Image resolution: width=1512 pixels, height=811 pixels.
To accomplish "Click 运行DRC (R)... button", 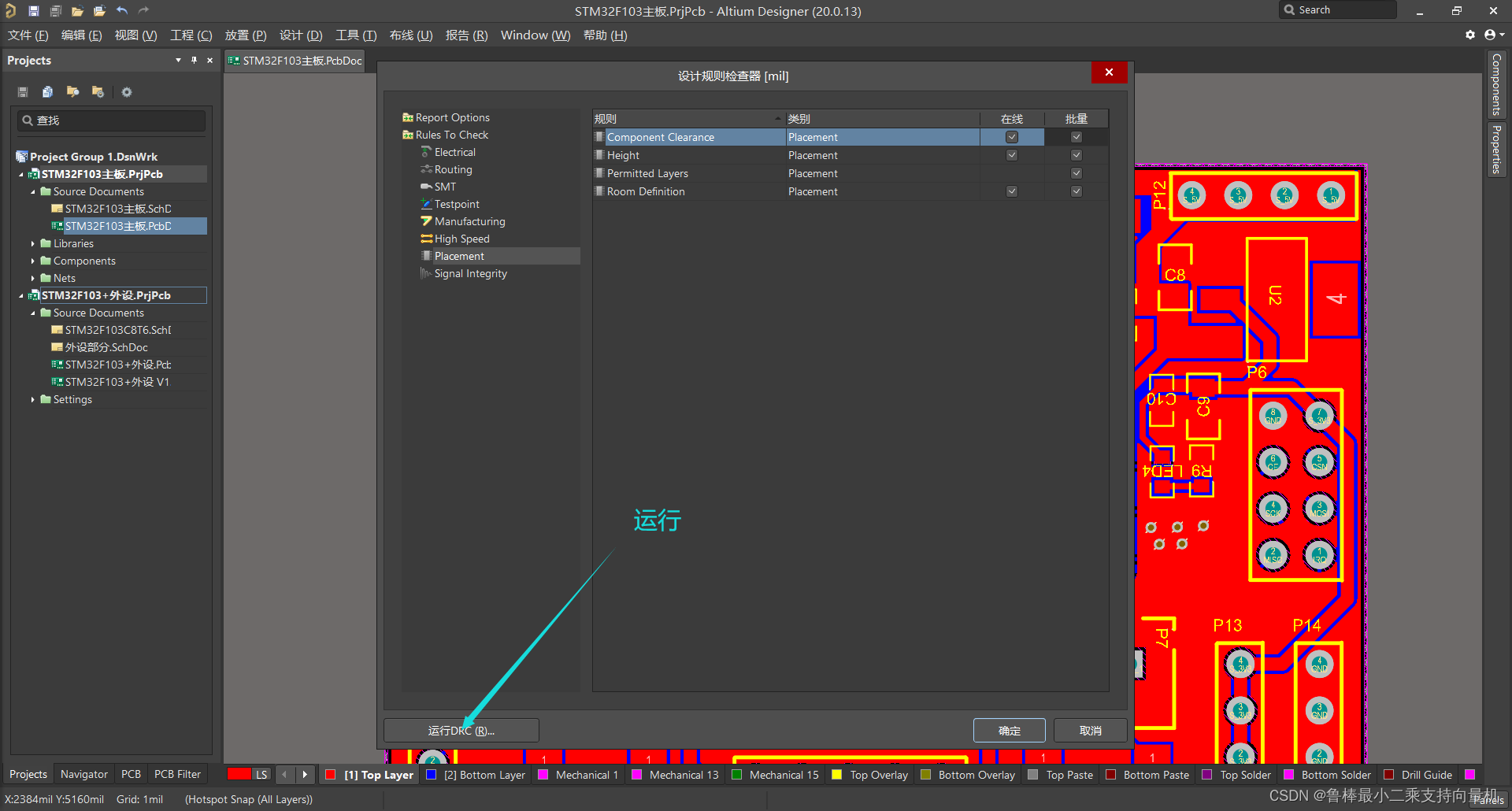I will (x=461, y=731).
